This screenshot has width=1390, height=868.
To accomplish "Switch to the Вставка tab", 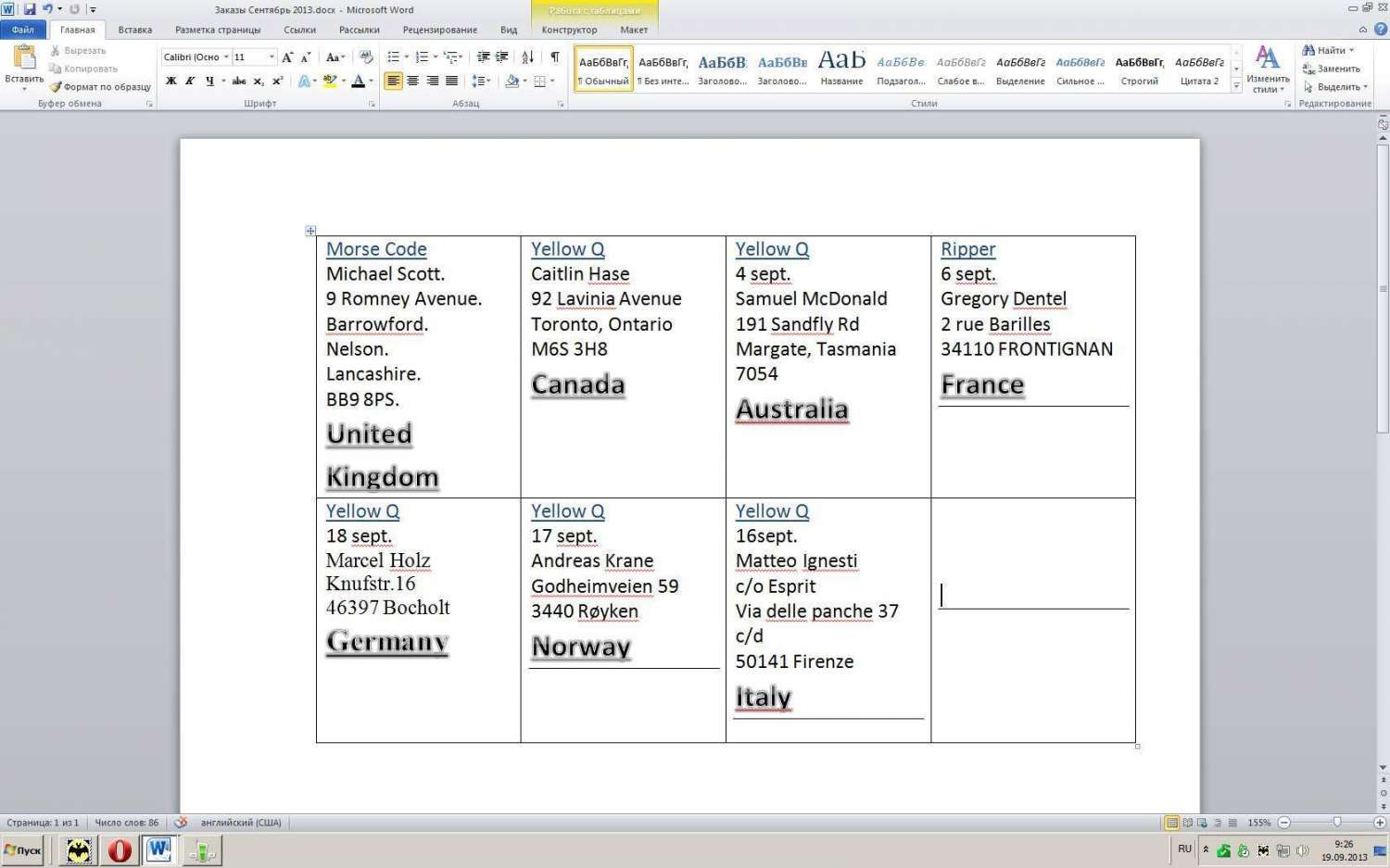I will point(134,30).
